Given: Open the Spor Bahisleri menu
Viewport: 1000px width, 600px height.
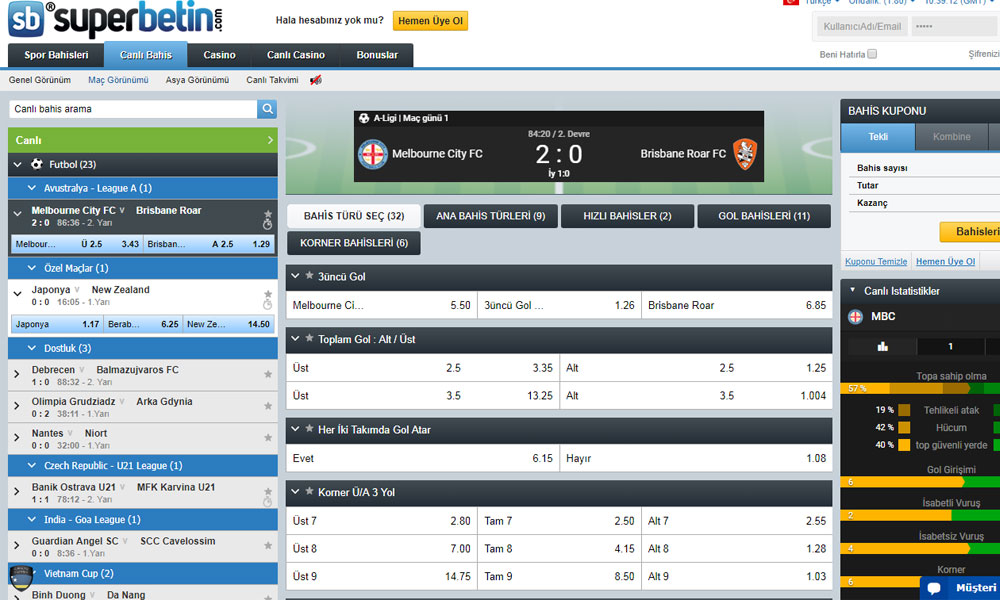Looking at the screenshot, I should [56, 55].
